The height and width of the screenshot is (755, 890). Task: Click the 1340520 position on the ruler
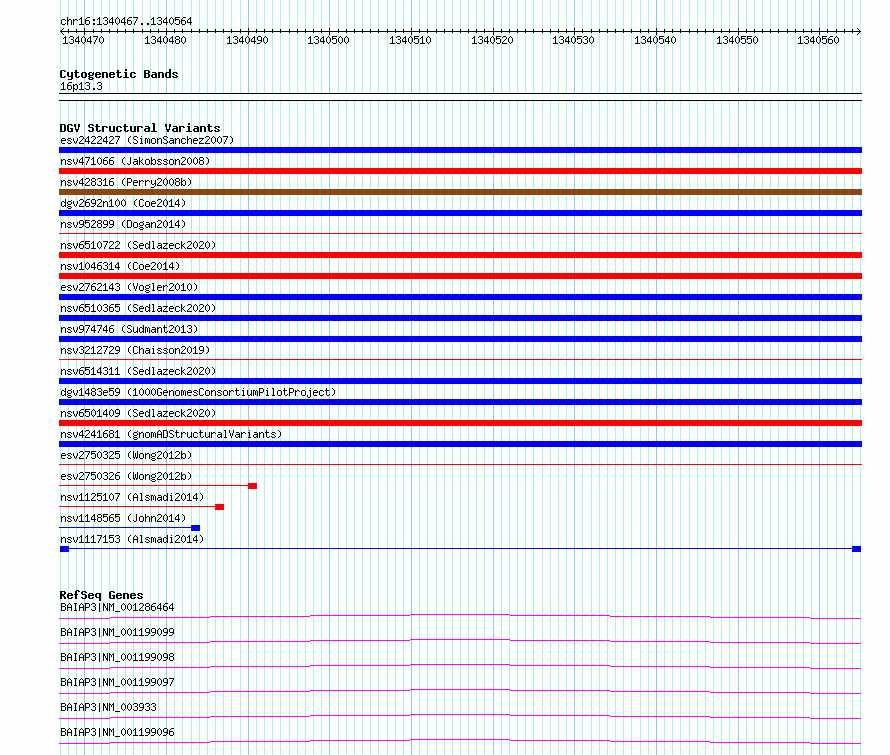[492, 40]
